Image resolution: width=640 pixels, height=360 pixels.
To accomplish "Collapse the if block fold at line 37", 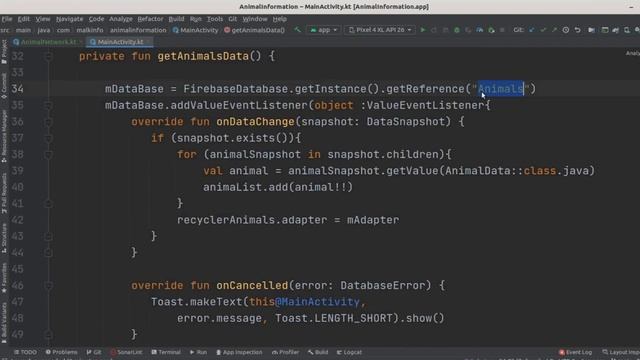I will pyautogui.click(x=48, y=138).
